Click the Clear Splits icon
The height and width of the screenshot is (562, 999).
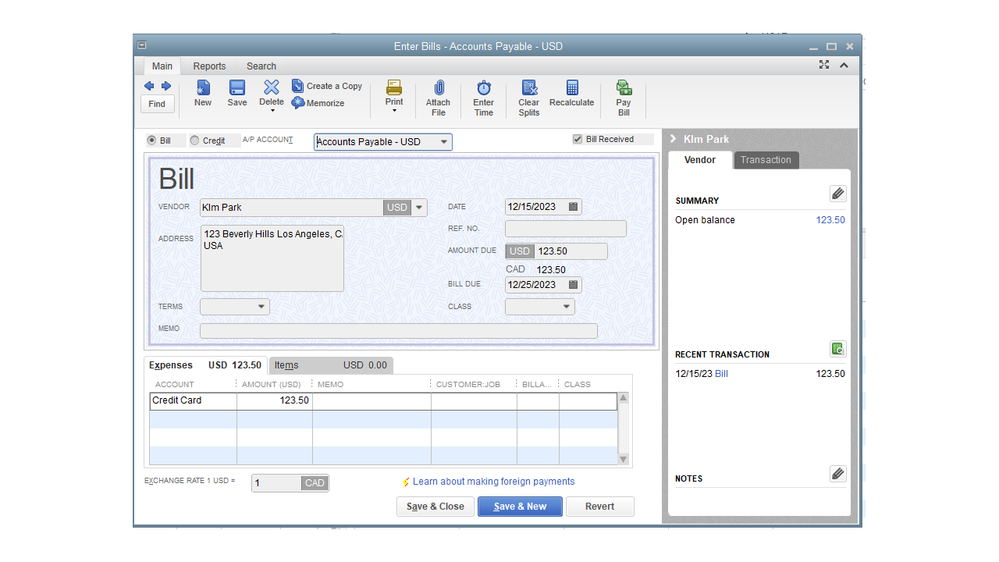pos(529,89)
